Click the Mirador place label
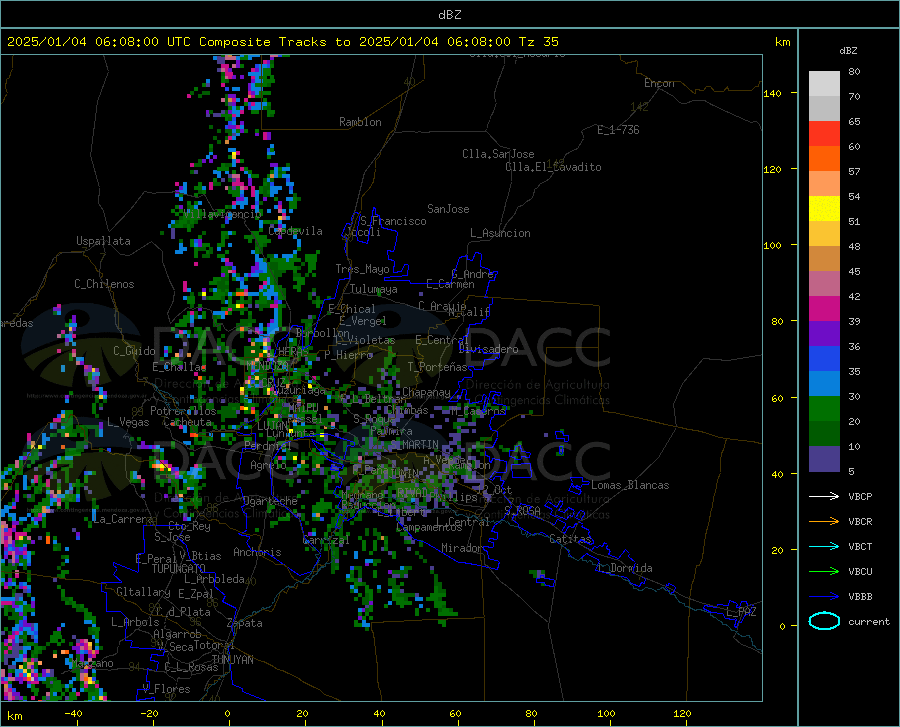900x727 pixels. tap(462, 548)
